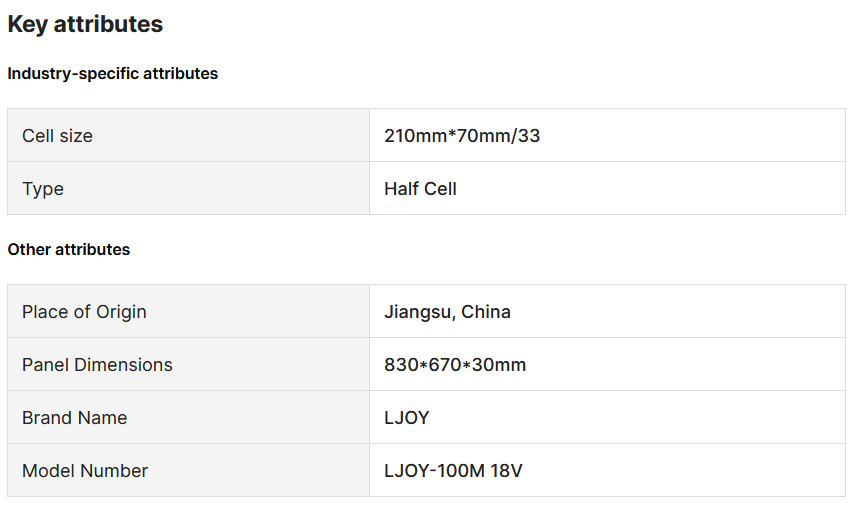This screenshot has height=506, width=852.
Task: Click the word Key in main heading
Action: coord(27,24)
